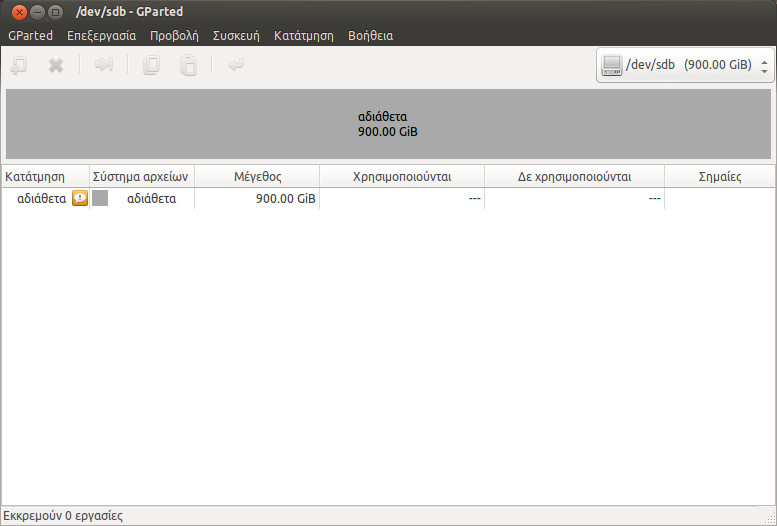Viewport: 777px width, 526px height.
Task: Open the Βοήθεια menu
Action: coord(371,36)
